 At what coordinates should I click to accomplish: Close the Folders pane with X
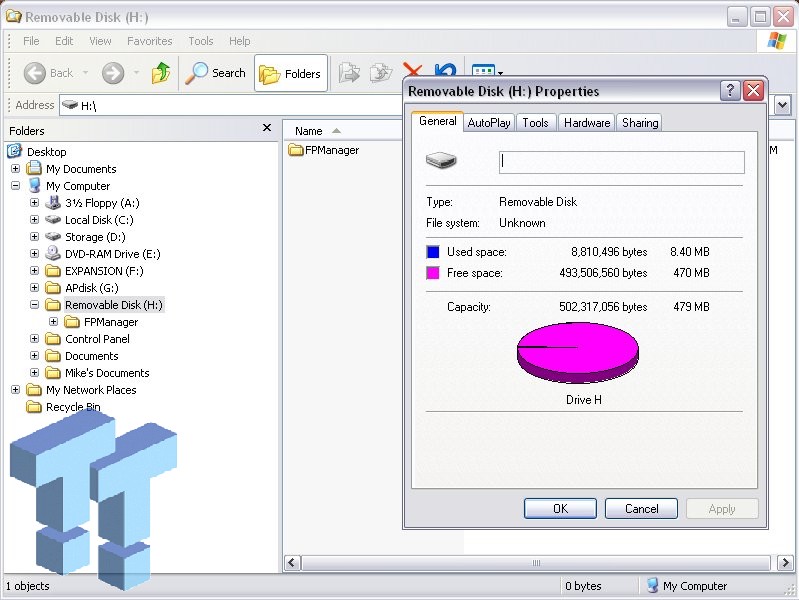click(x=267, y=128)
